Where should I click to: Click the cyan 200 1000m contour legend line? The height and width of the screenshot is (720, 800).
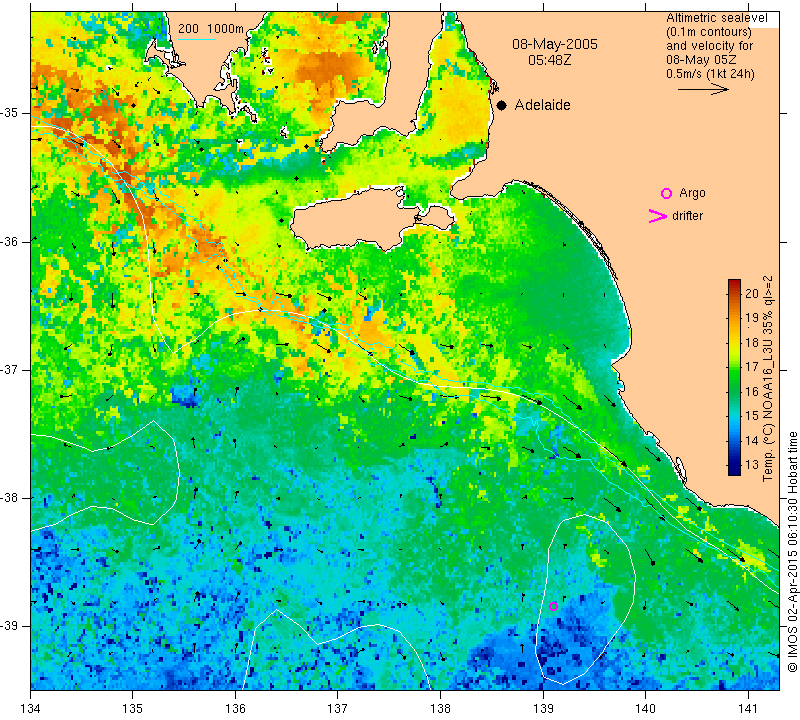[x=197, y=39]
